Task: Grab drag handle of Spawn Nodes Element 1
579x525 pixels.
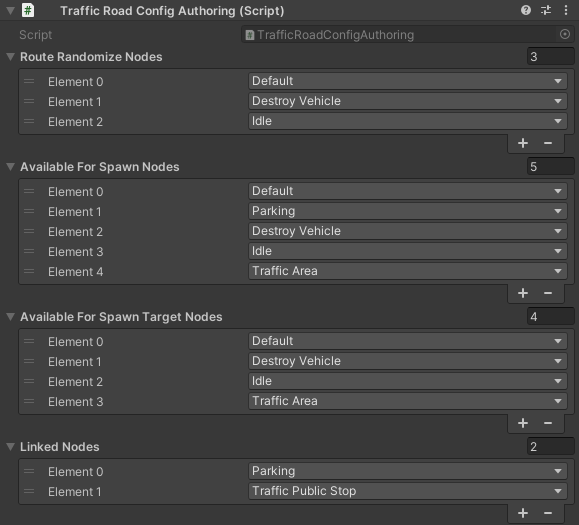Action: pyautogui.click(x=29, y=211)
